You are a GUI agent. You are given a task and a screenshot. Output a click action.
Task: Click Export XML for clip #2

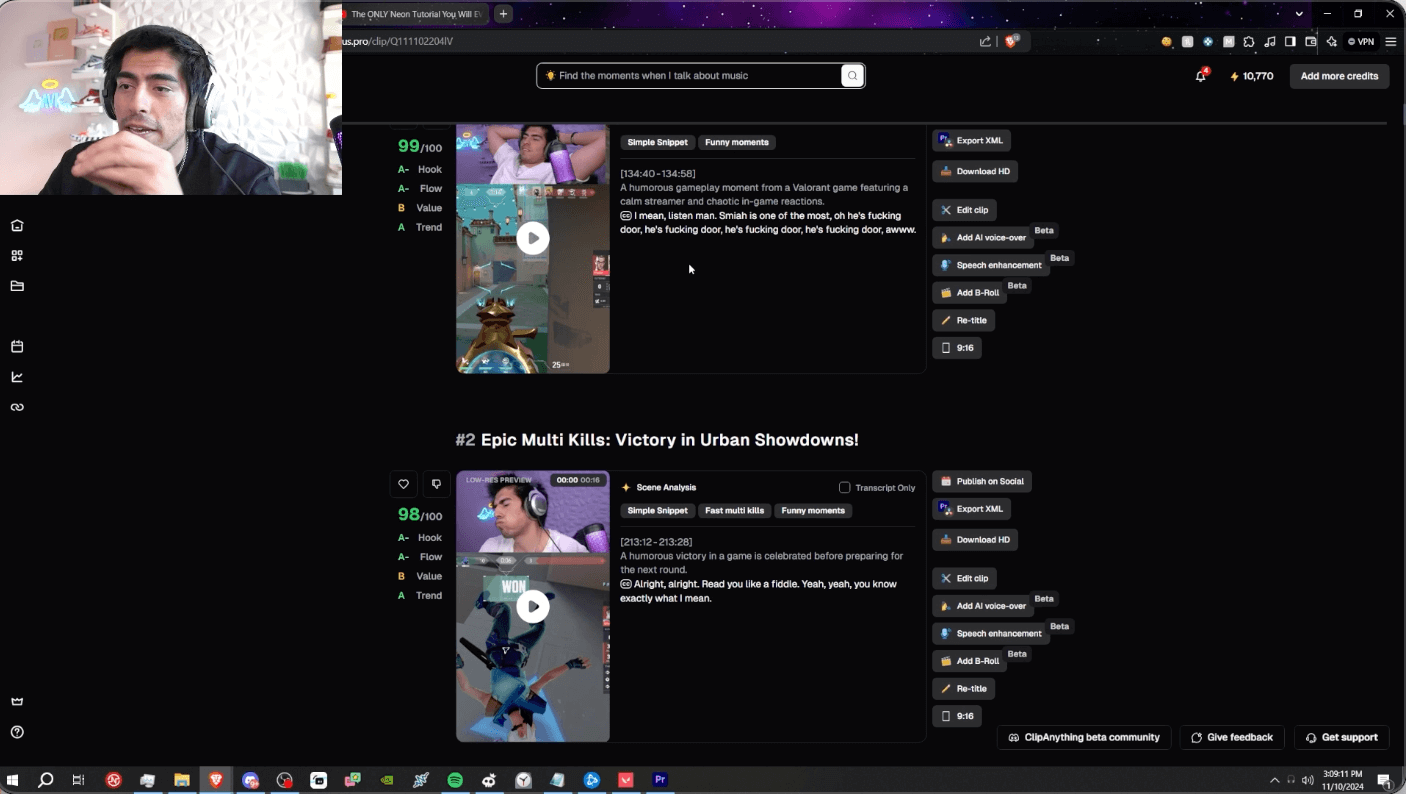971,509
